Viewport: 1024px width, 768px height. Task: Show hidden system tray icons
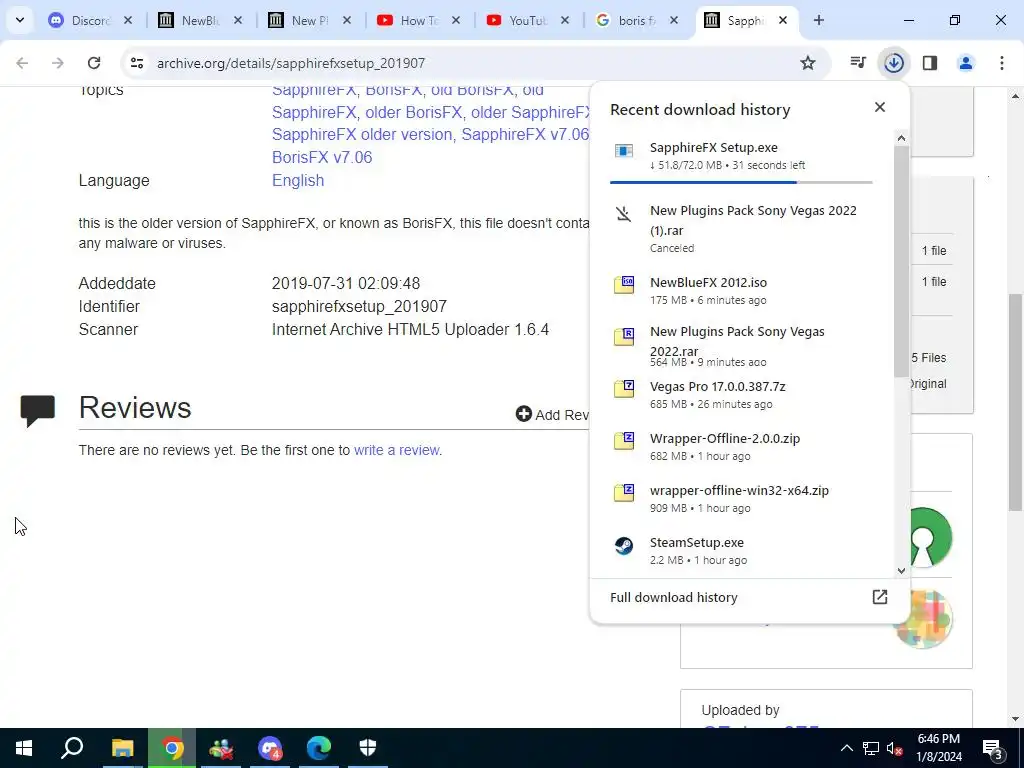tap(846, 748)
